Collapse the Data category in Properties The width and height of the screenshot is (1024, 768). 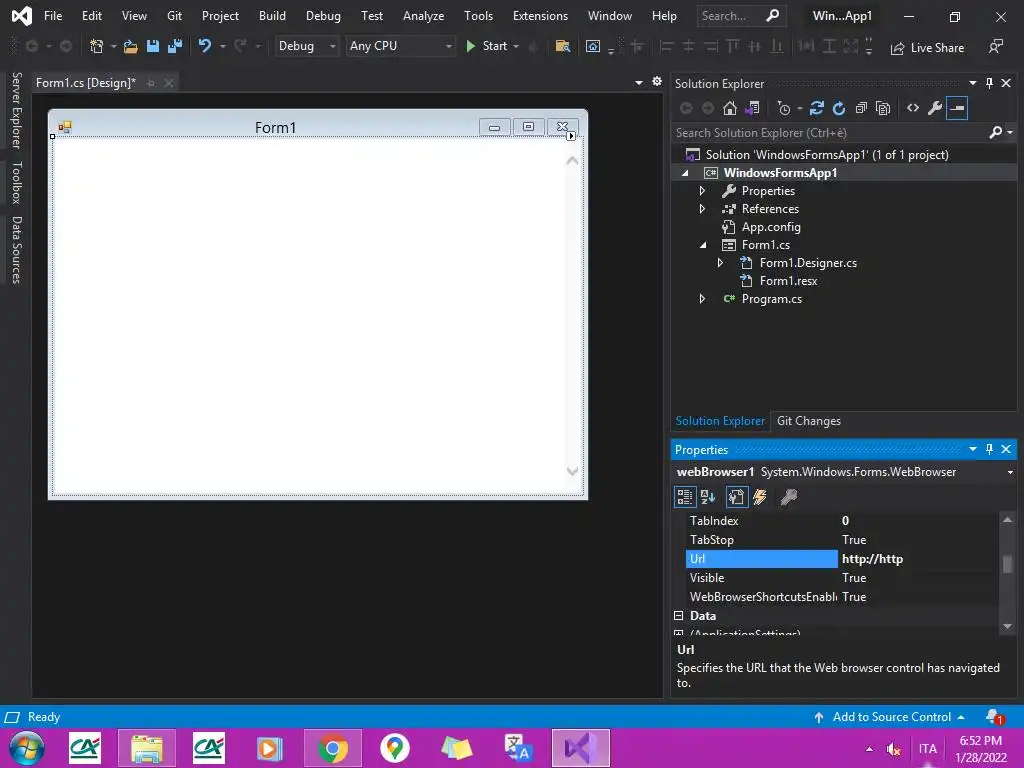click(x=679, y=616)
